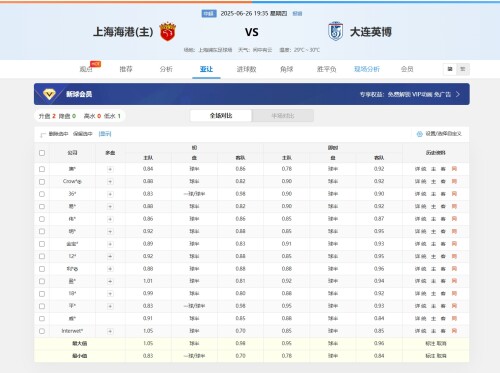
Task: Open the 分析 tab
Action: click(166, 69)
